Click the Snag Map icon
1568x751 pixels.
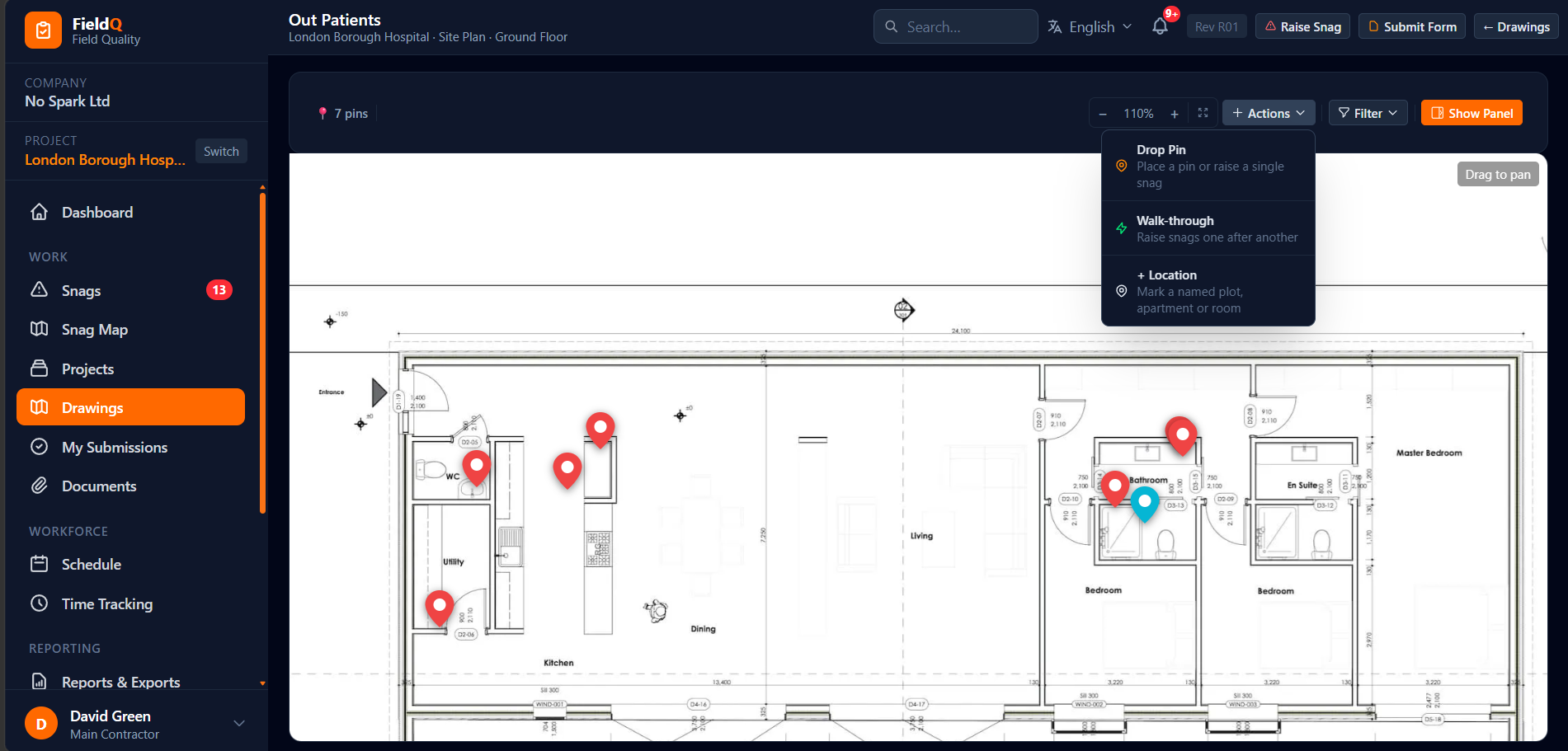pos(39,329)
